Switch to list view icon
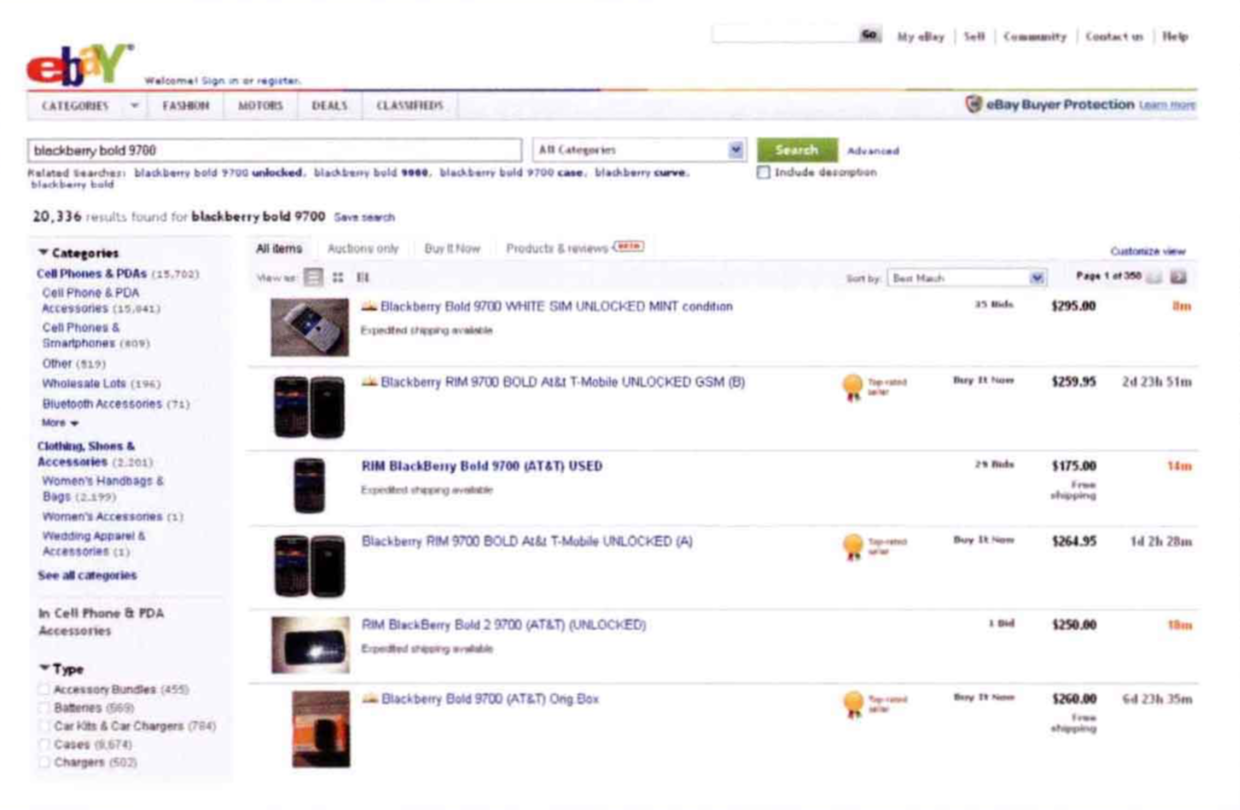The height and width of the screenshot is (810, 1240). point(313,278)
